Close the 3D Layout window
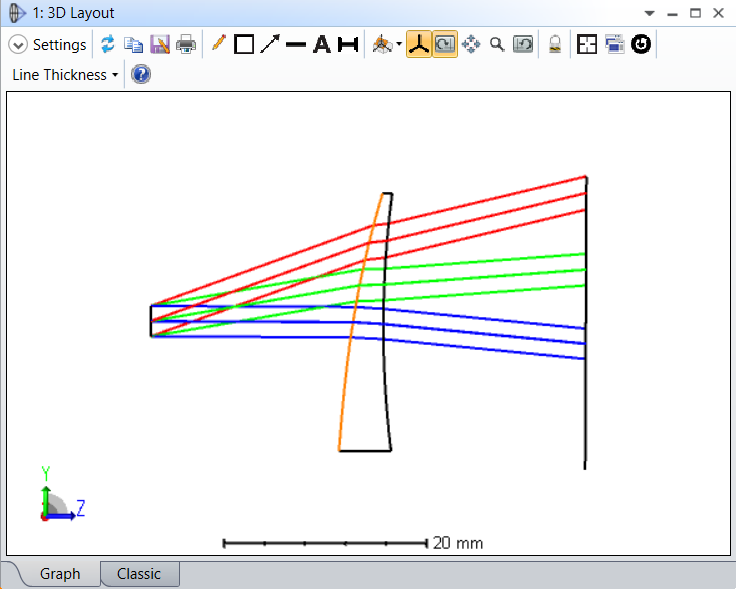Screen dimensions: 736x589 pyautogui.click(x=718, y=13)
